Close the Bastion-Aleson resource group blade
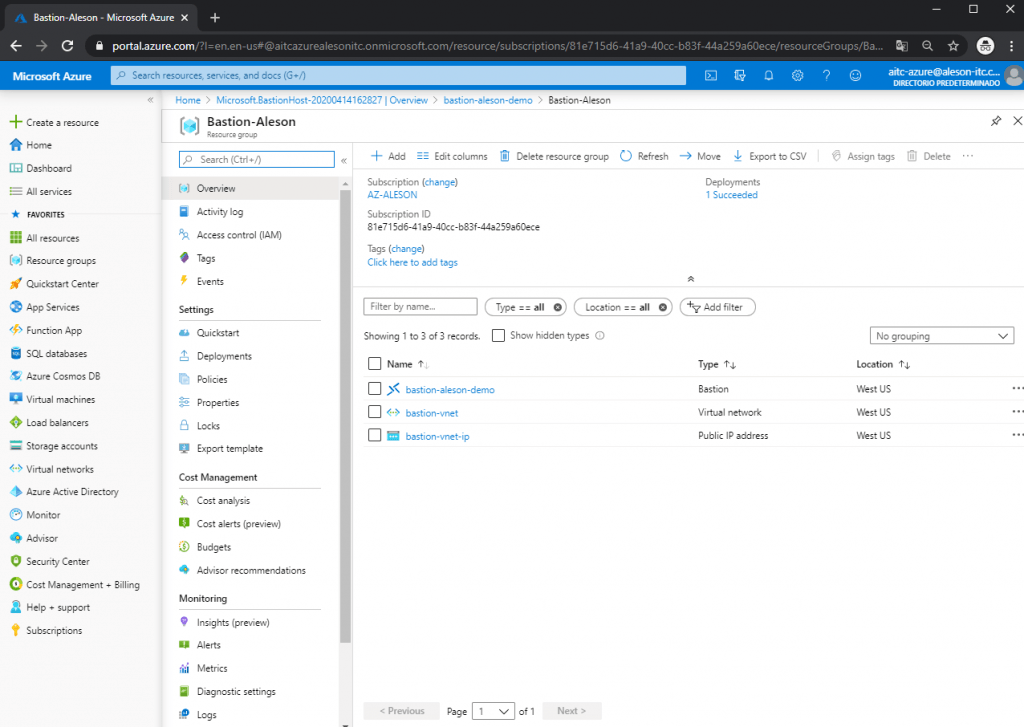Screen dimensions: 1024x727 click(x=1017, y=121)
